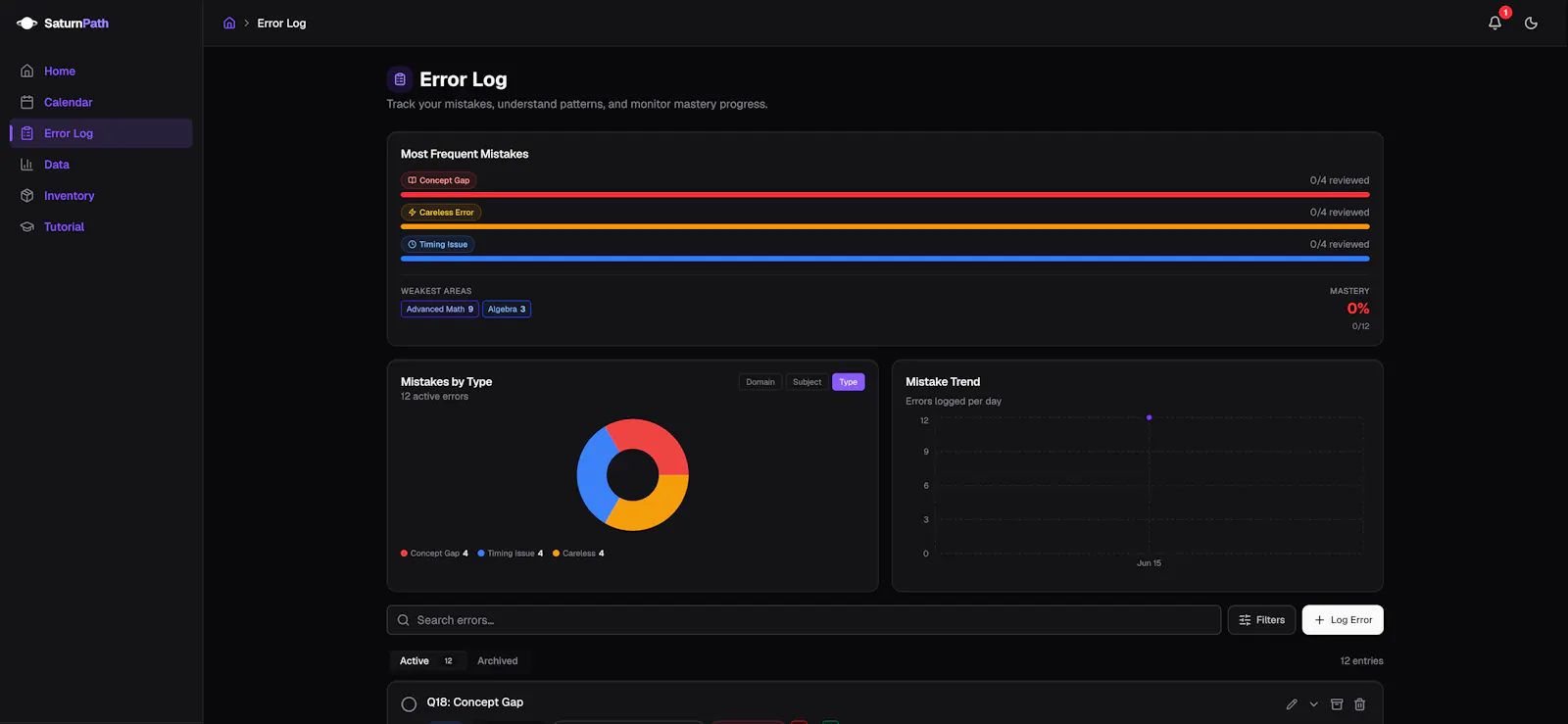Archive the Q18 entry
Image resolution: width=1568 pixels, height=724 pixels.
point(1337,704)
